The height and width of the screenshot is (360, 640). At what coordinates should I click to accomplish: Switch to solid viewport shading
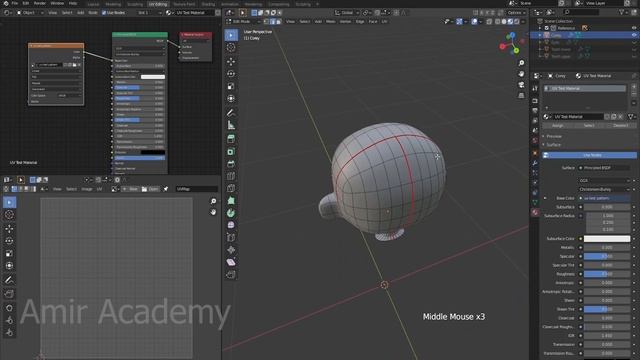point(504,21)
